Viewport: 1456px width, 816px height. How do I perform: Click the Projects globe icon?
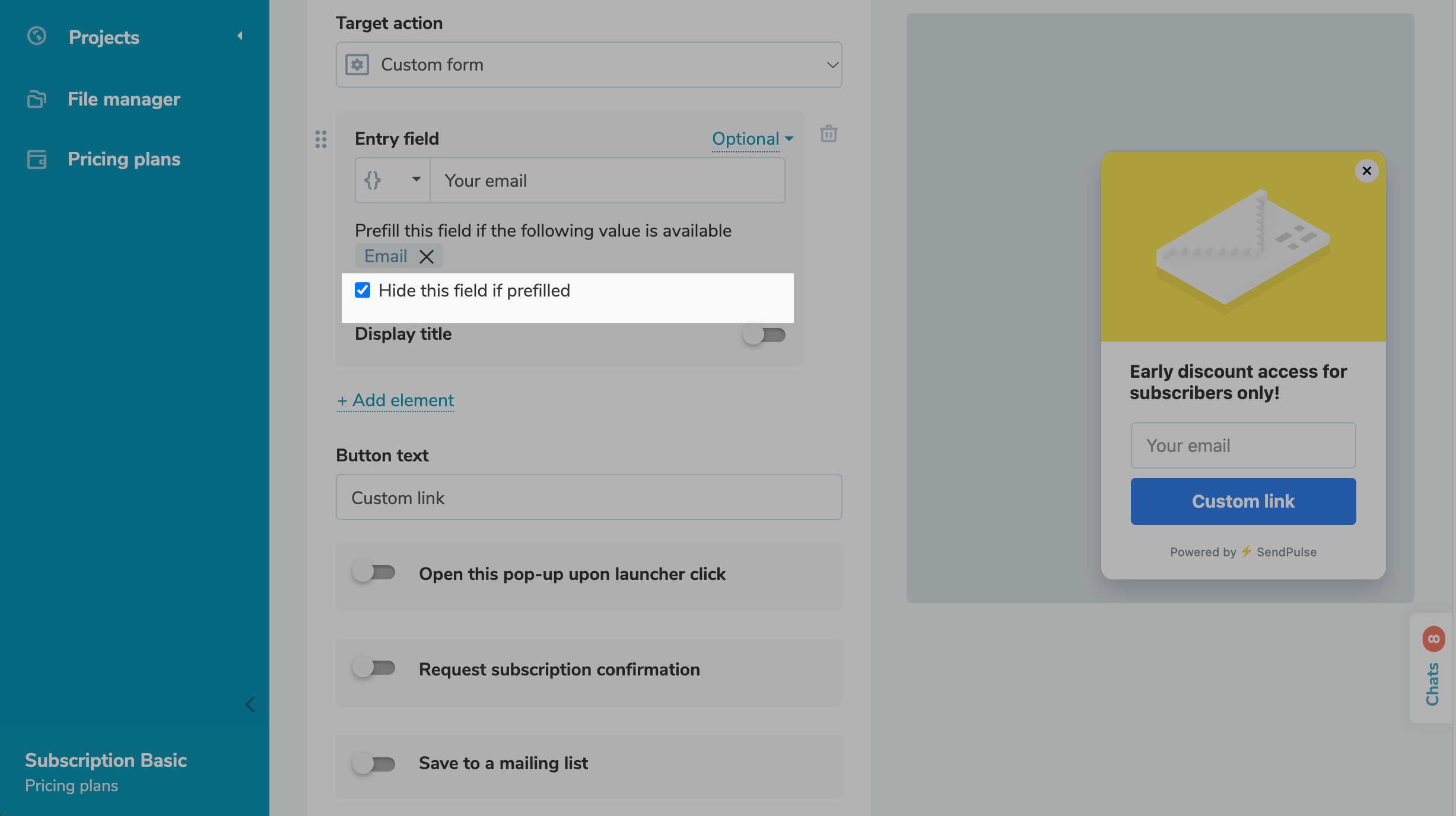tap(37, 36)
